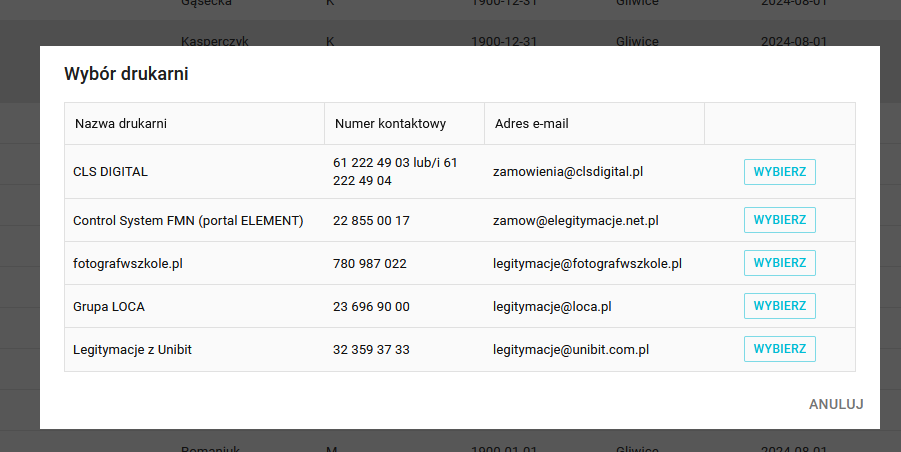This screenshot has height=452, width=901.
Task: Select fotografwszkole.pl printer via WYBIERZ button
Action: (779, 263)
